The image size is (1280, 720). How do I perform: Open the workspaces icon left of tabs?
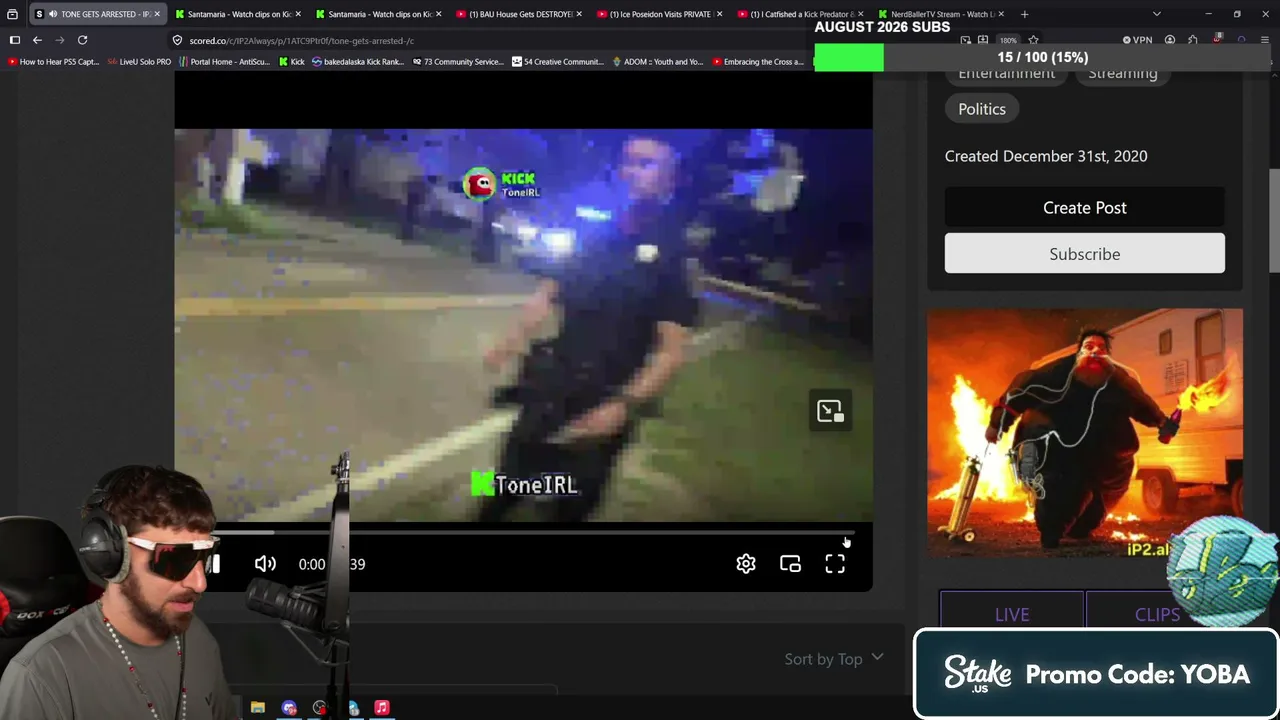pyautogui.click(x=12, y=14)
